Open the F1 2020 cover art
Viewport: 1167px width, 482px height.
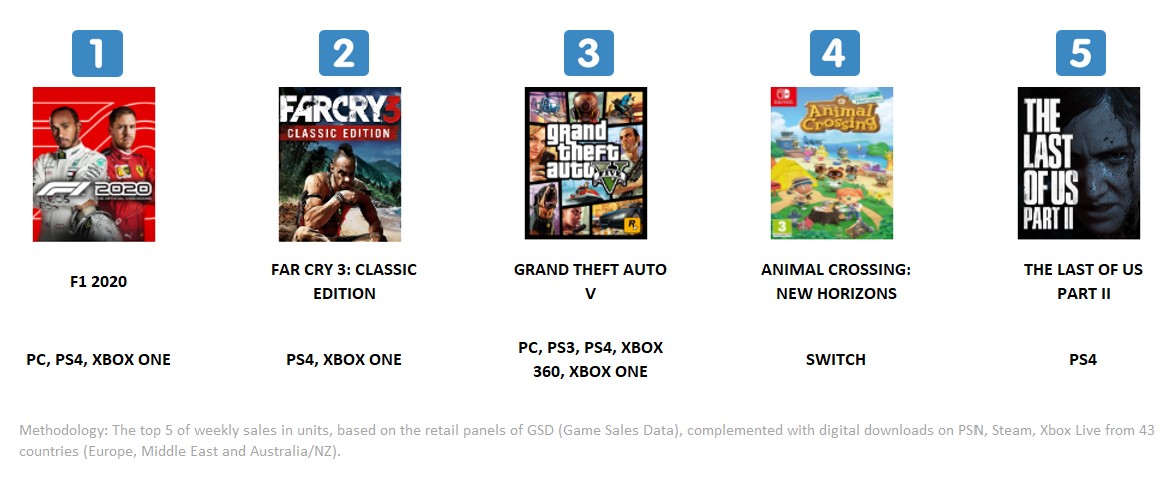94,164
